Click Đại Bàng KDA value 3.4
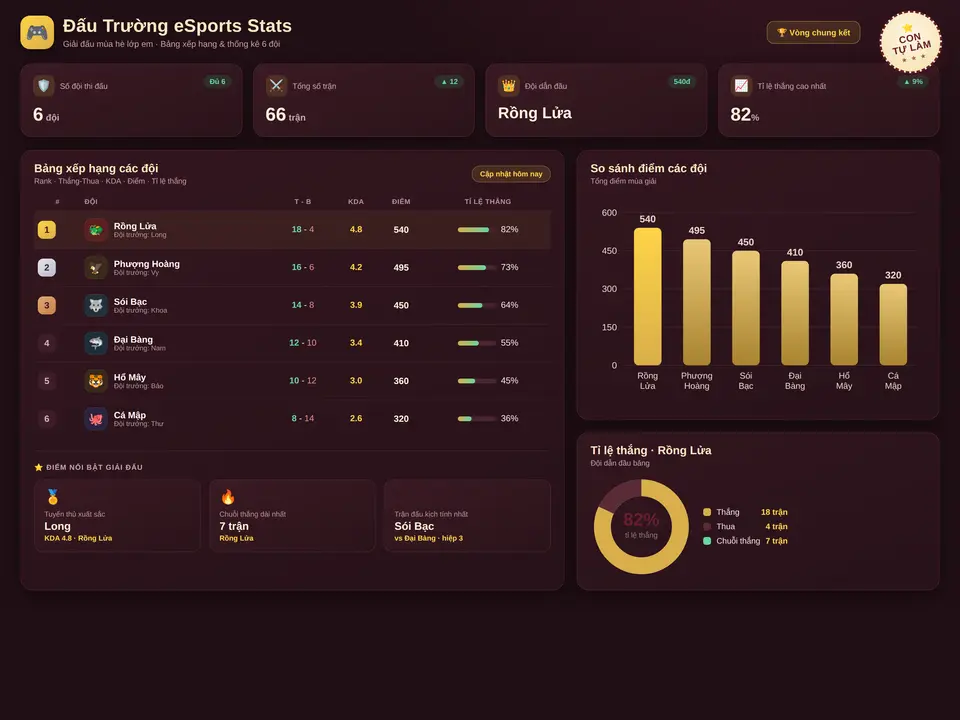Image resolution: width=960 pixels, height=720 pixels. tap(356, 343)
